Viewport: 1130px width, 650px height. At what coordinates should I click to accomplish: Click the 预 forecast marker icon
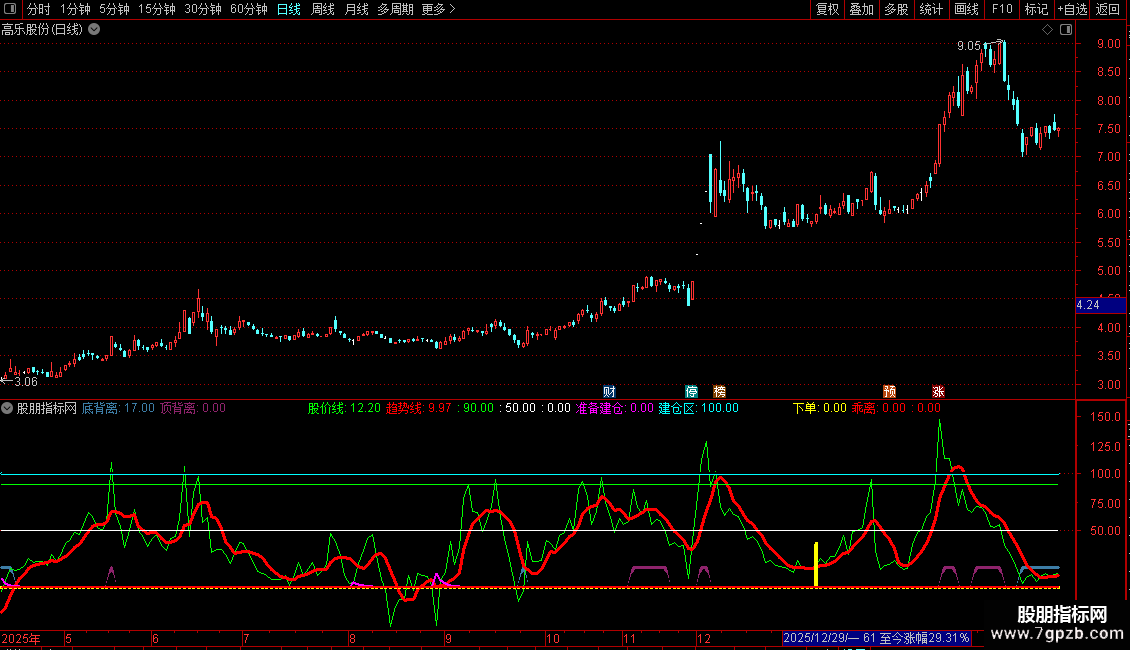click(x=889, y=391)
